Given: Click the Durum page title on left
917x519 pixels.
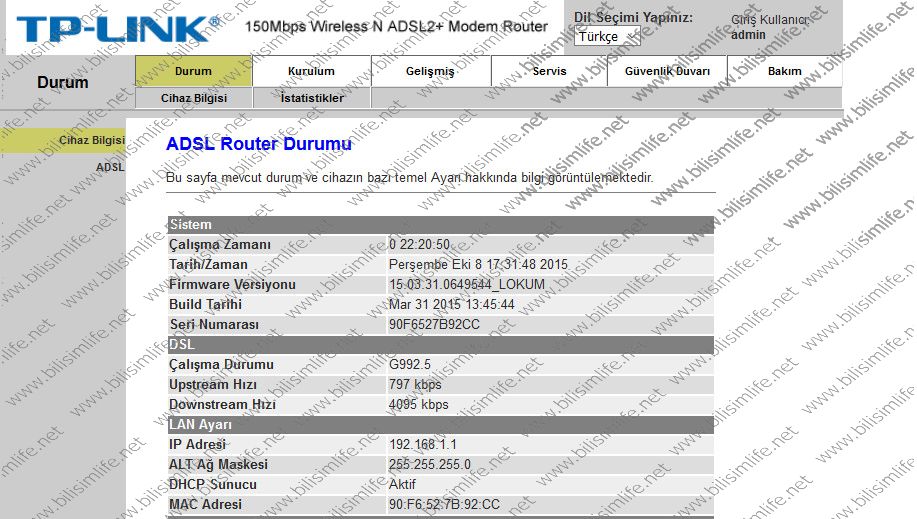Looking at the screenshot, I should click(63, 83).
